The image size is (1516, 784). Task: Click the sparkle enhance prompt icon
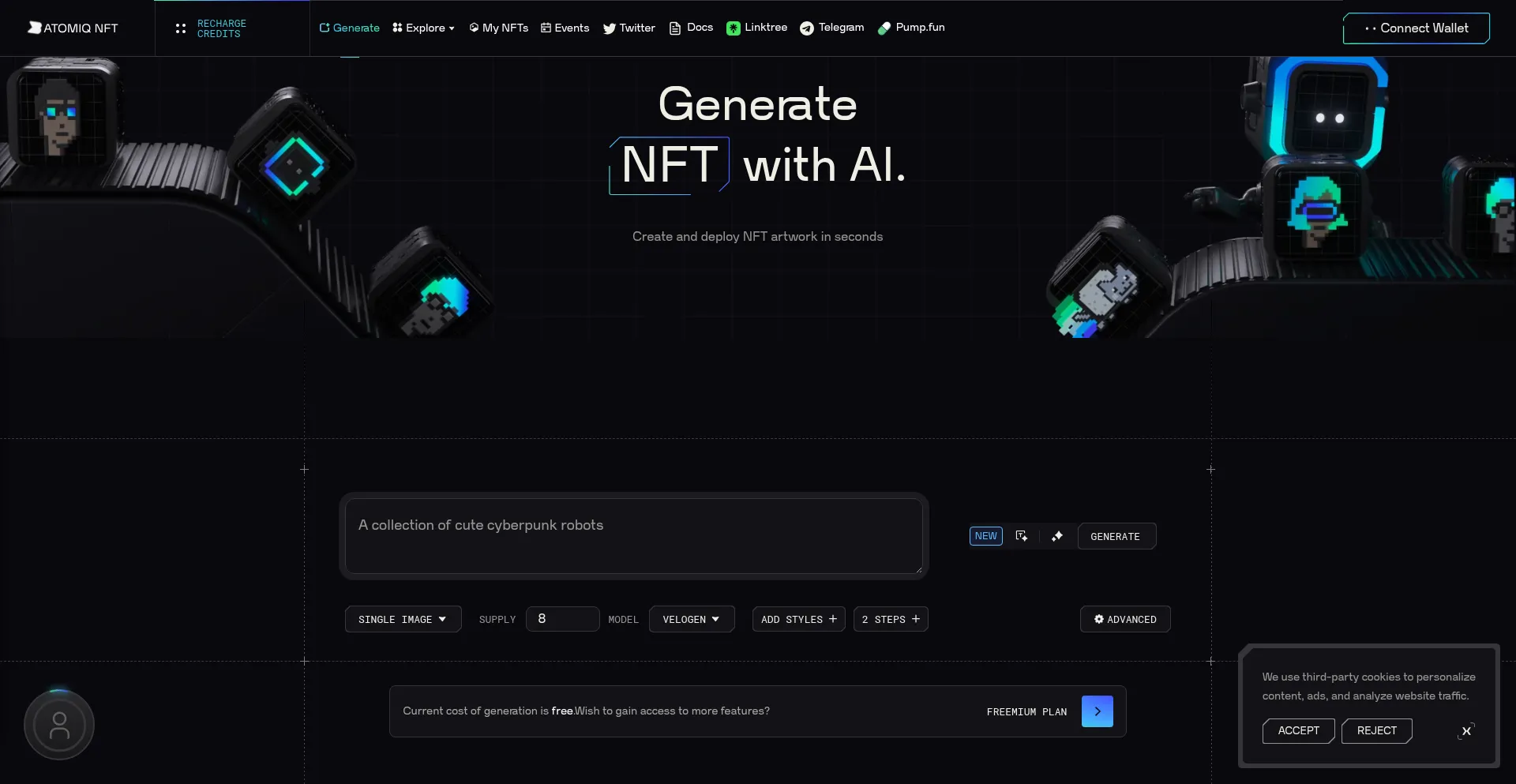coord(1057,536)
